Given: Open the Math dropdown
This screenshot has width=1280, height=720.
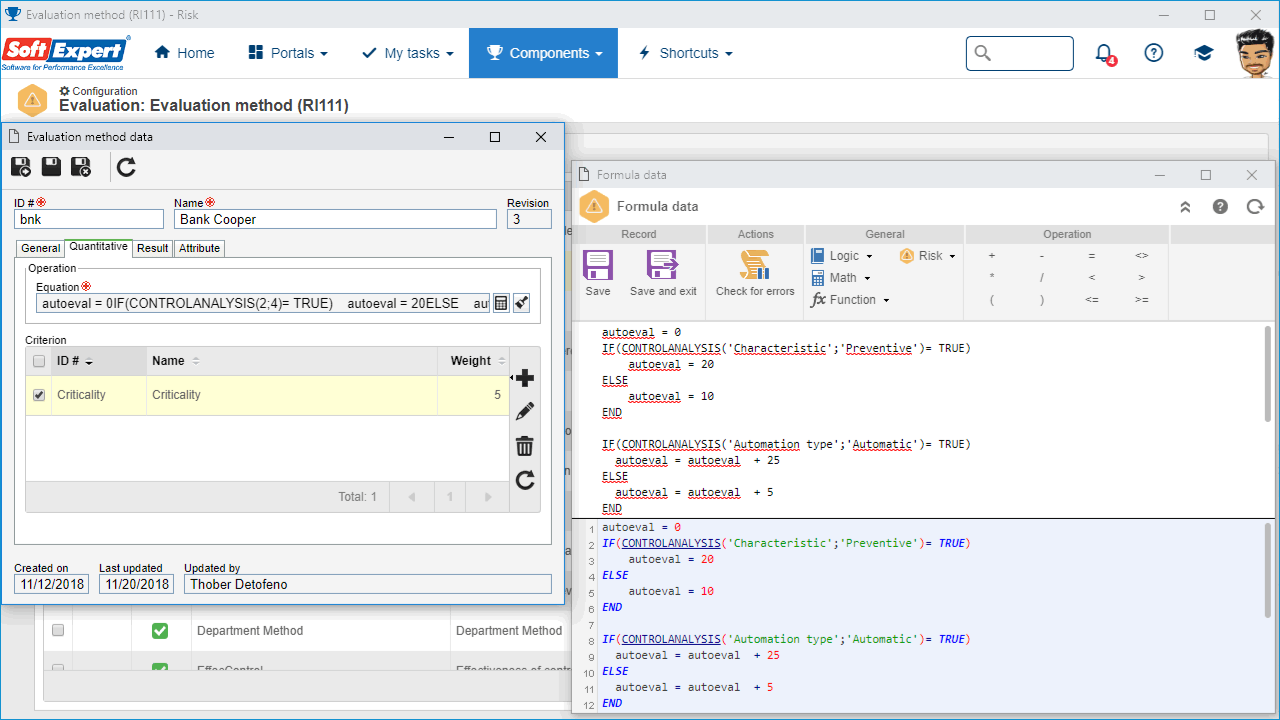Looking at the screenshot, I should [x=840, y=278].
